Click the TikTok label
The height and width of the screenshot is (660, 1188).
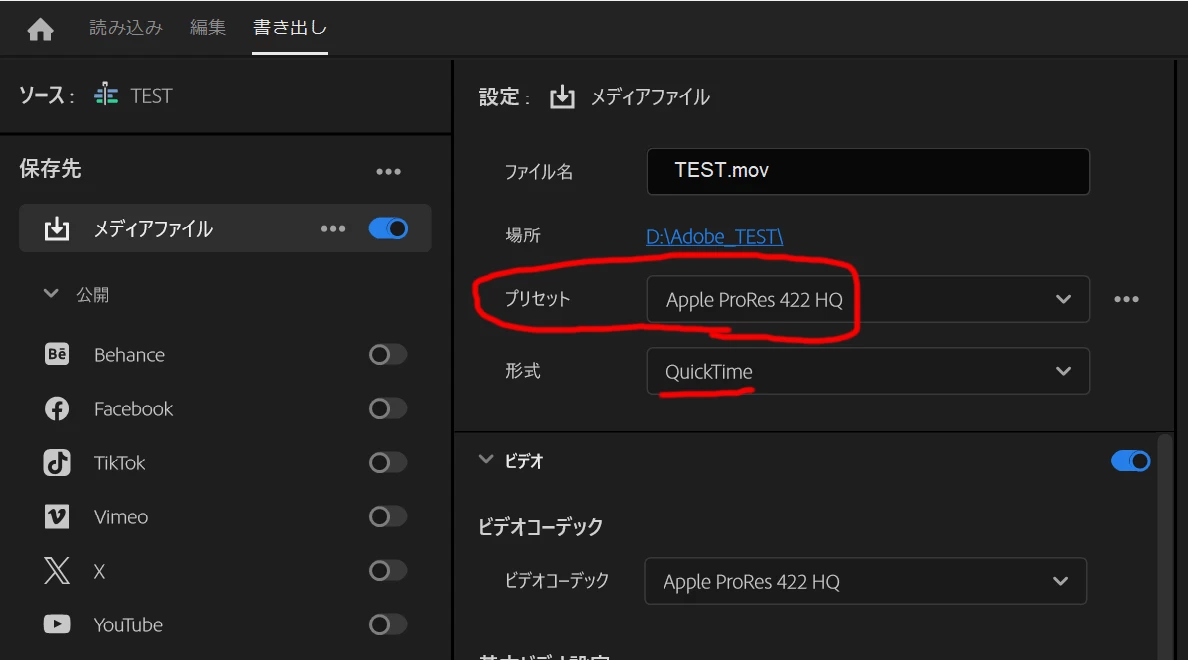pyautogui.click(x=120, y=463)
